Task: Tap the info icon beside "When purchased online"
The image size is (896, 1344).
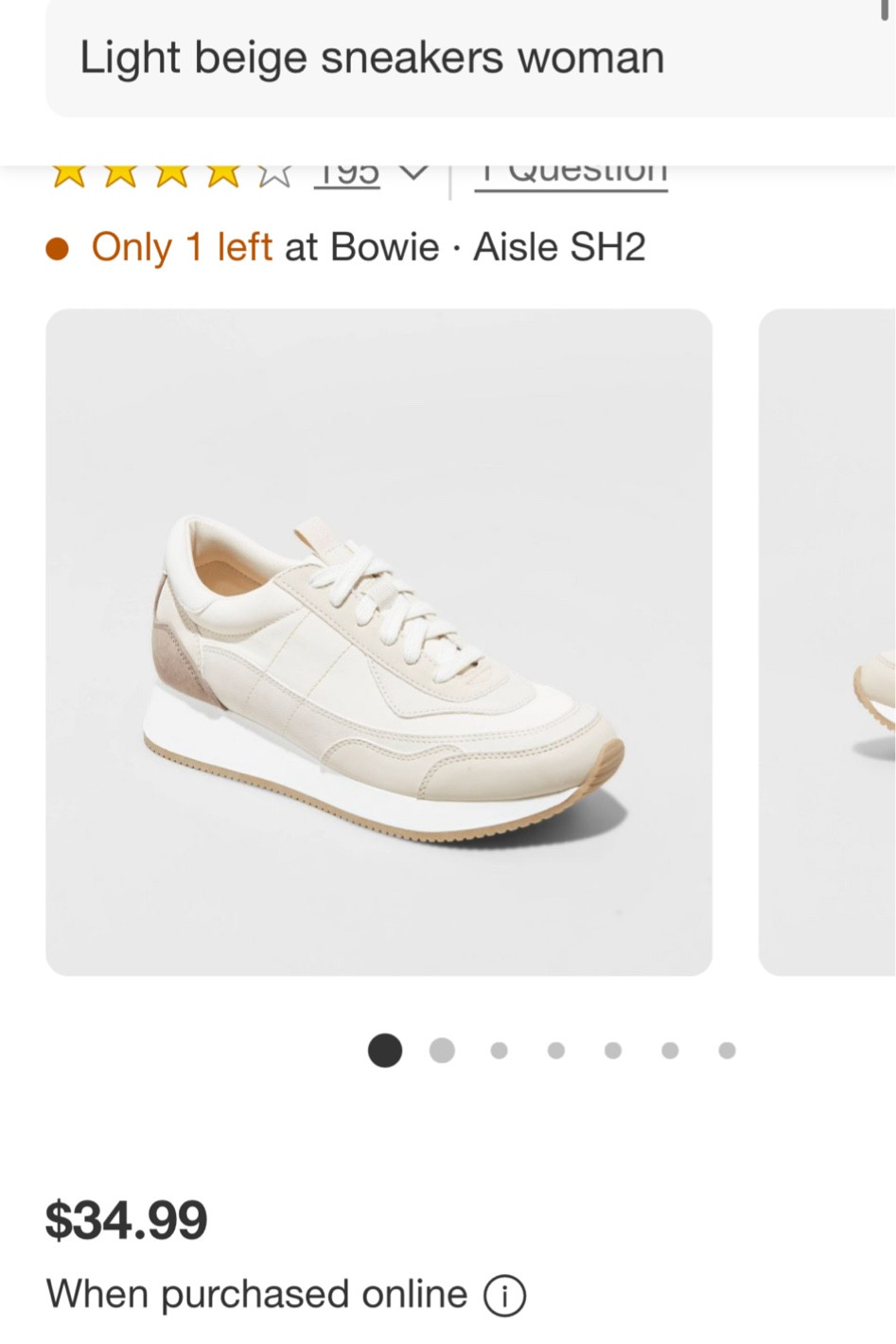Action: 504,1294
